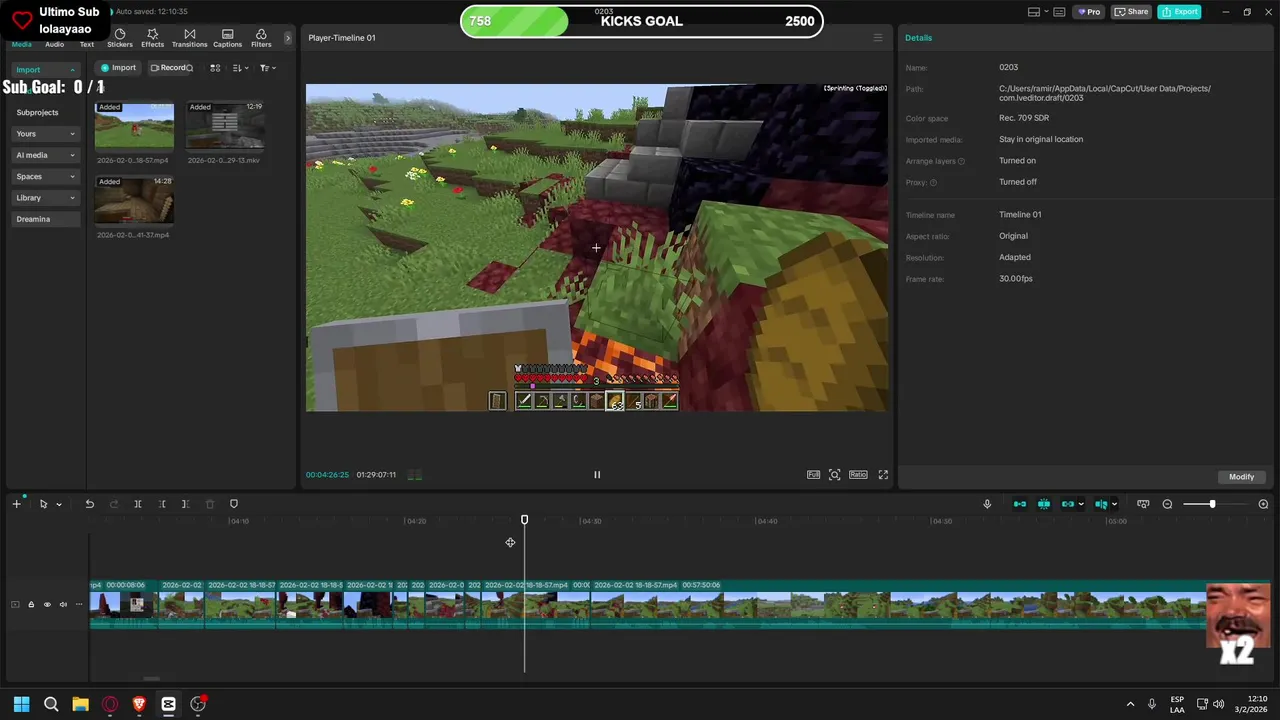
Task: Zoom in the timeline
Action: coord(1263,504)
